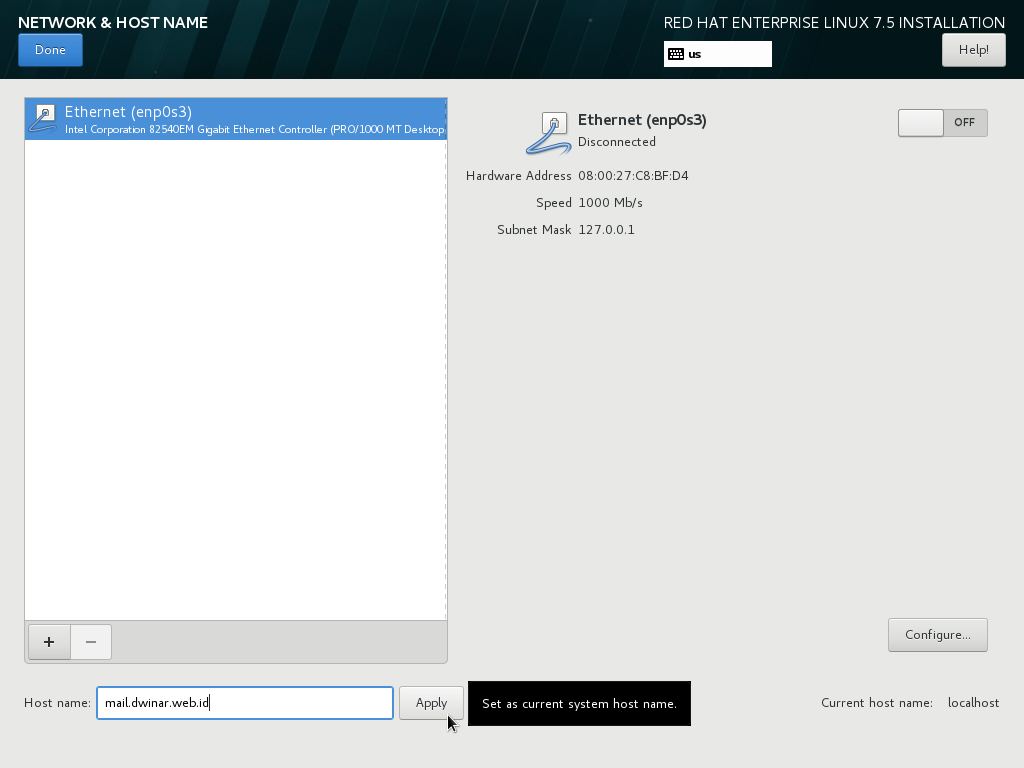Click the Intel Corporation 82540EM controller description

click(255, 129)
